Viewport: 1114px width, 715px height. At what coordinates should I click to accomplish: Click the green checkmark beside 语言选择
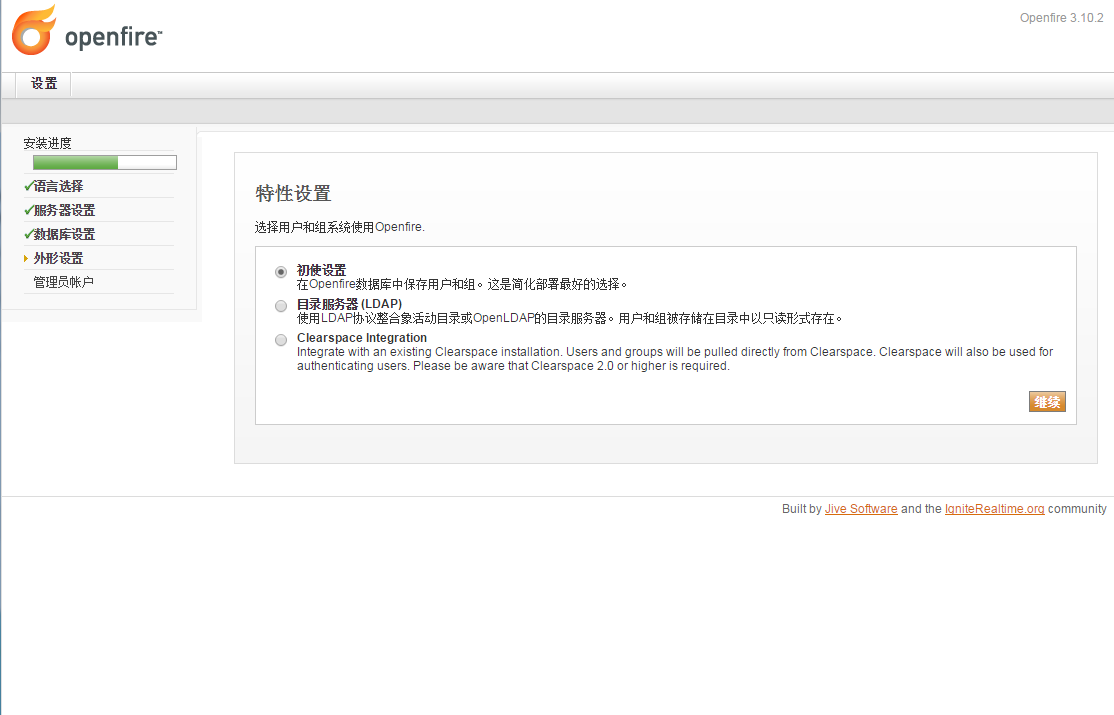pos(28,186)
